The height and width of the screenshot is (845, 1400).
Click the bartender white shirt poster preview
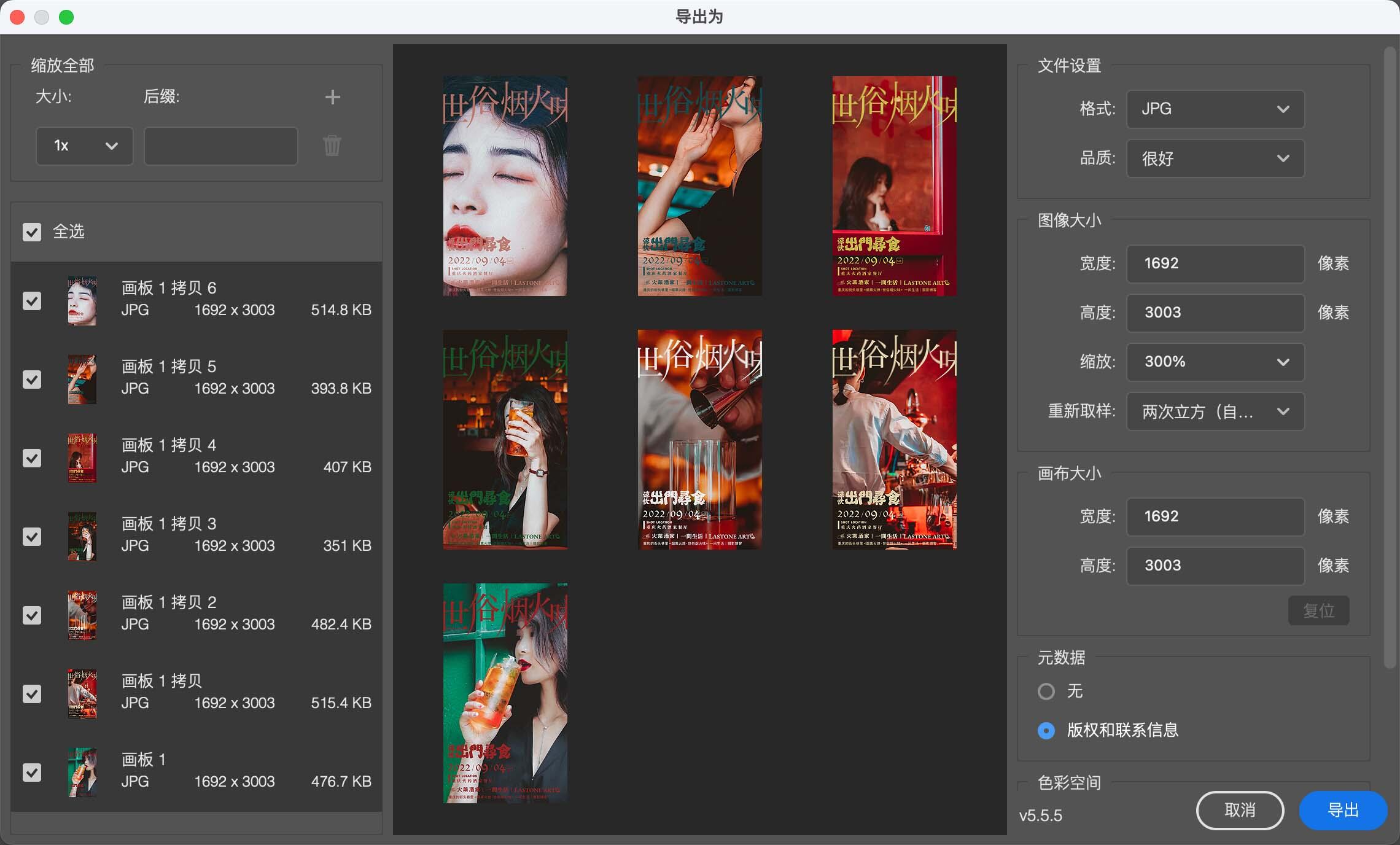[x=894, y=439]
